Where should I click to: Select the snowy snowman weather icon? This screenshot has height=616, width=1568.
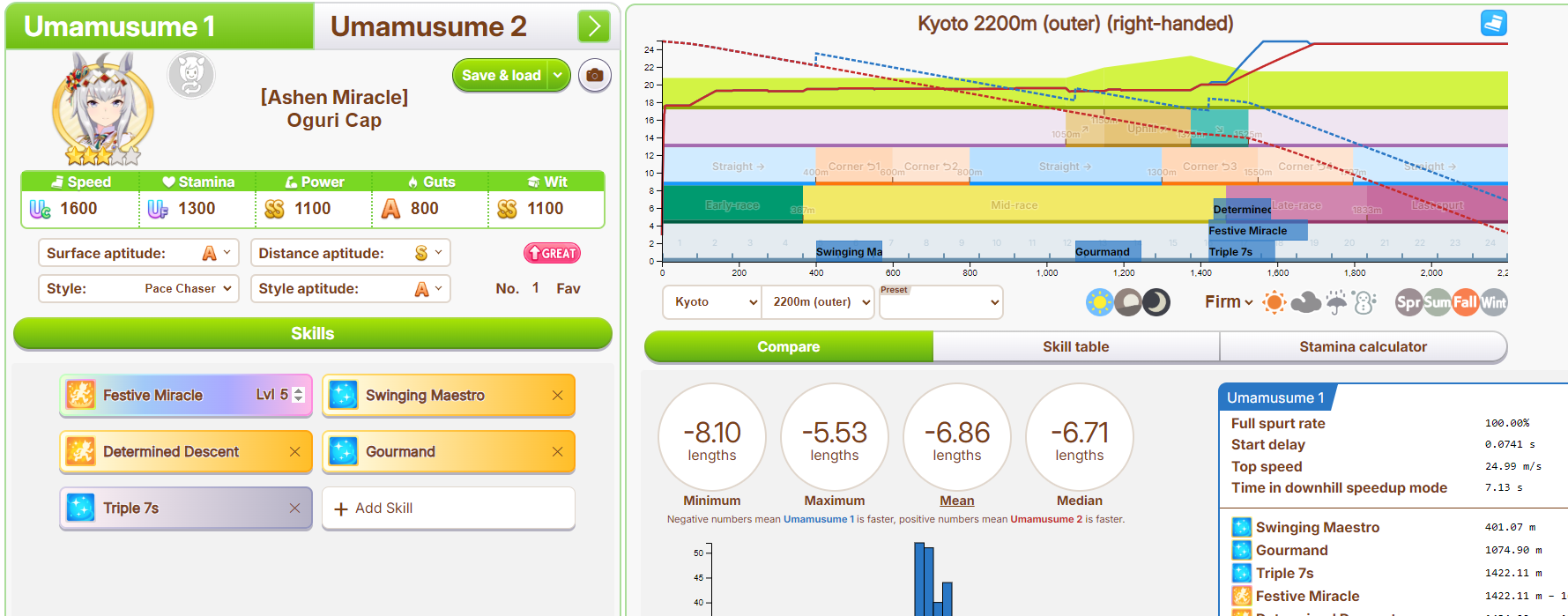pos(1365,303)
